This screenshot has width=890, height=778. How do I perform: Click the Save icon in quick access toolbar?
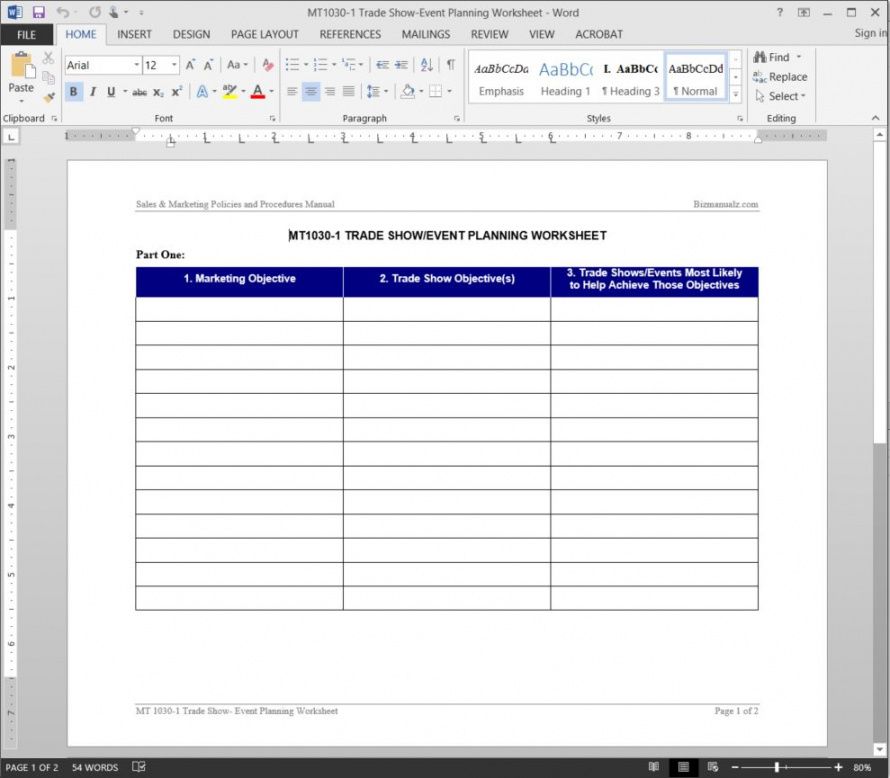pos(38,12)
